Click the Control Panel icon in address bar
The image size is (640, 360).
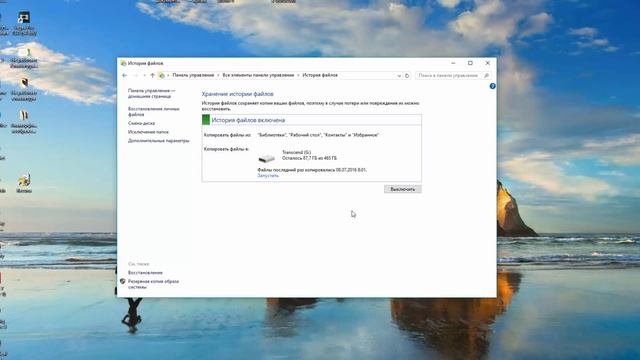click(x=162, y=76)
